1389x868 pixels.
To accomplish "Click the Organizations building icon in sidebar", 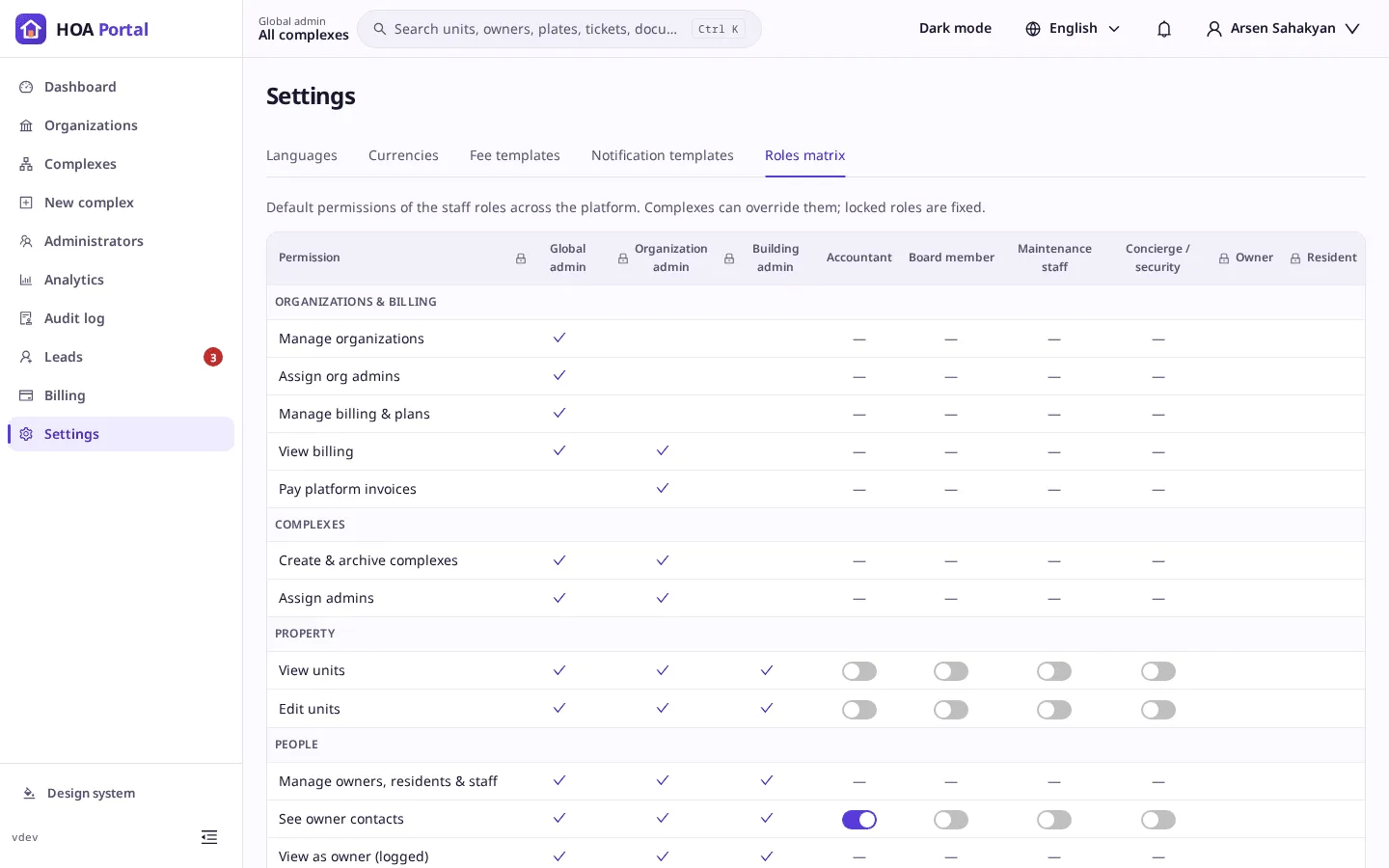I will click(x=26, y=125).
